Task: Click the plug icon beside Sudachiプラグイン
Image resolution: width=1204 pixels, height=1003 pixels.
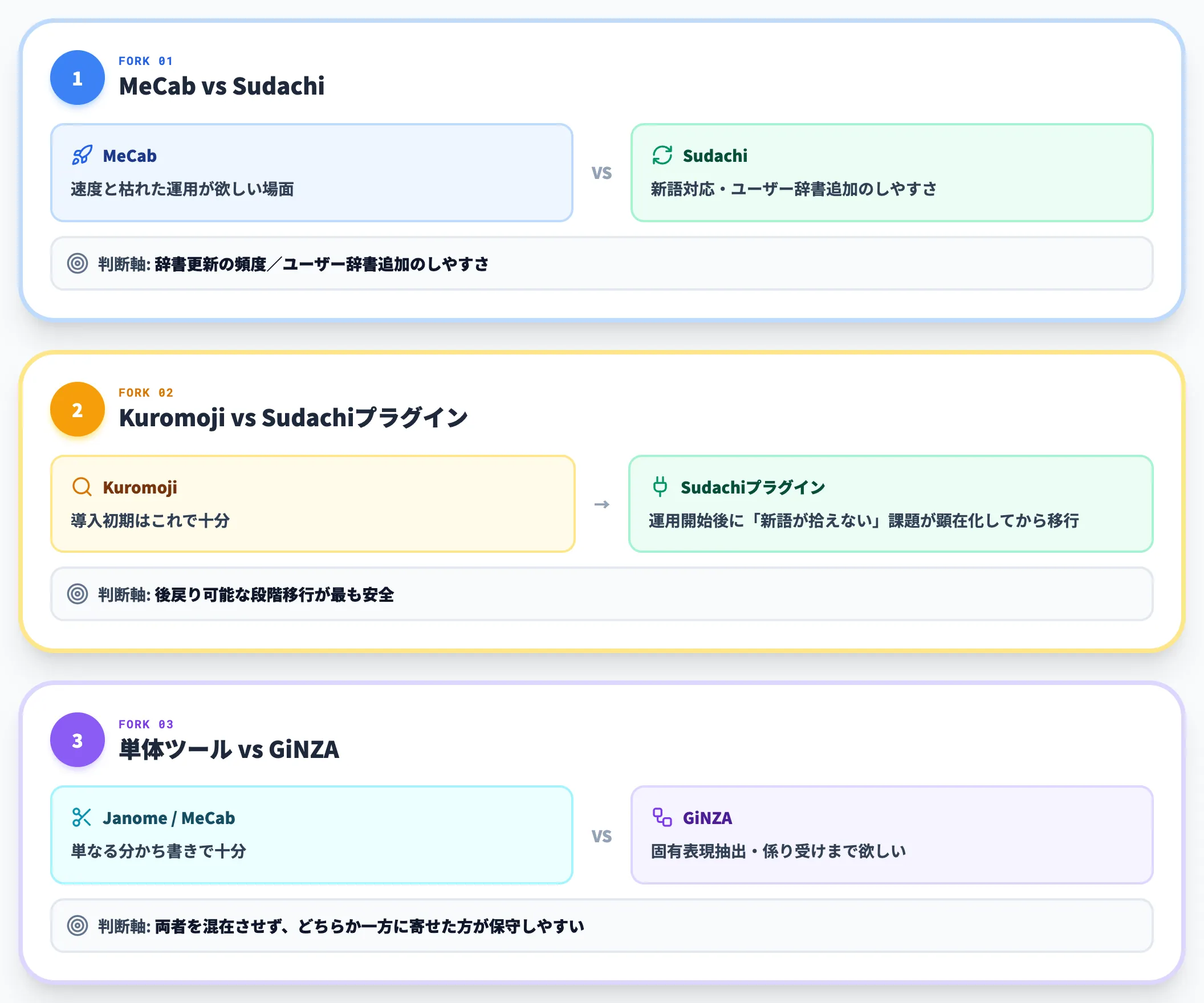Action: click(660, 487)
